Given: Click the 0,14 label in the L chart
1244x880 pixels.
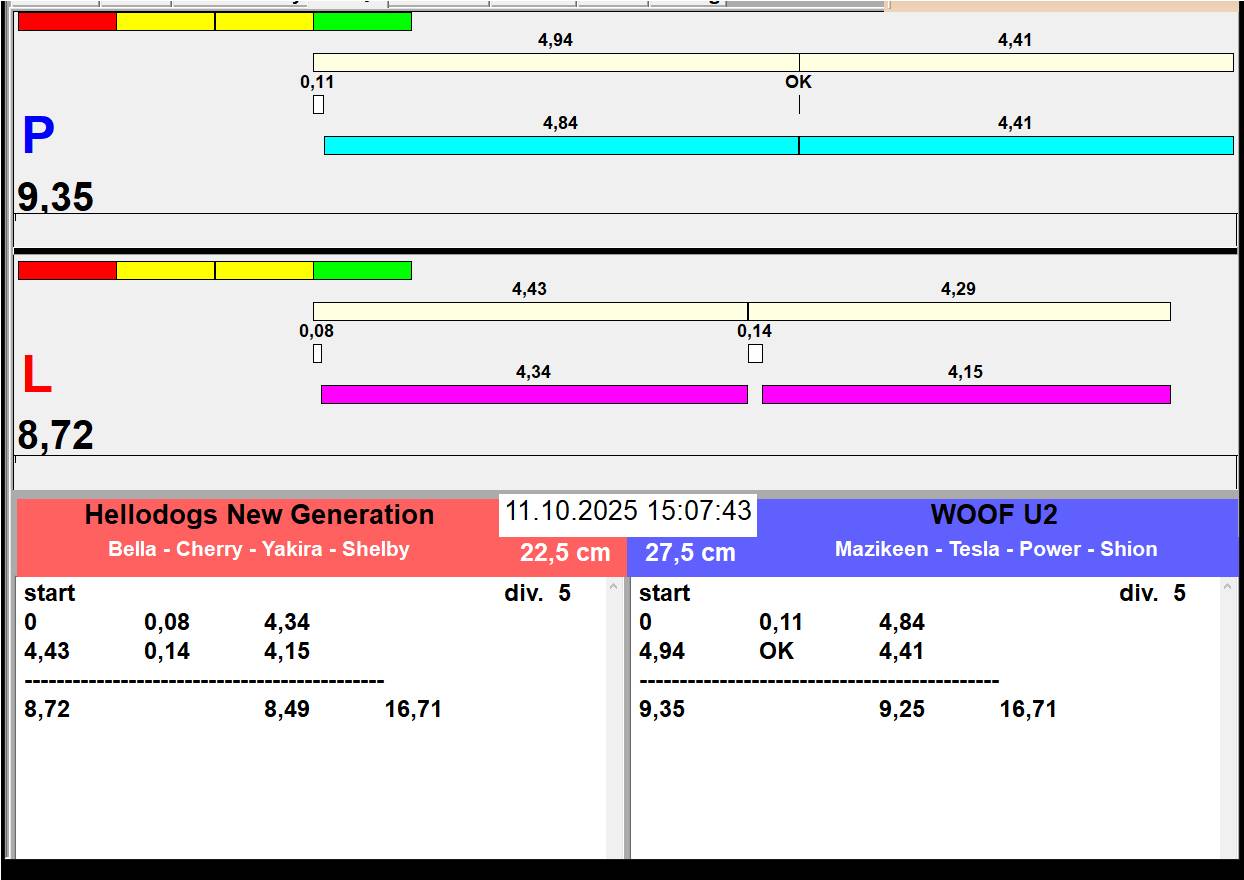Looking at the screenshot, I should point(755,331).
